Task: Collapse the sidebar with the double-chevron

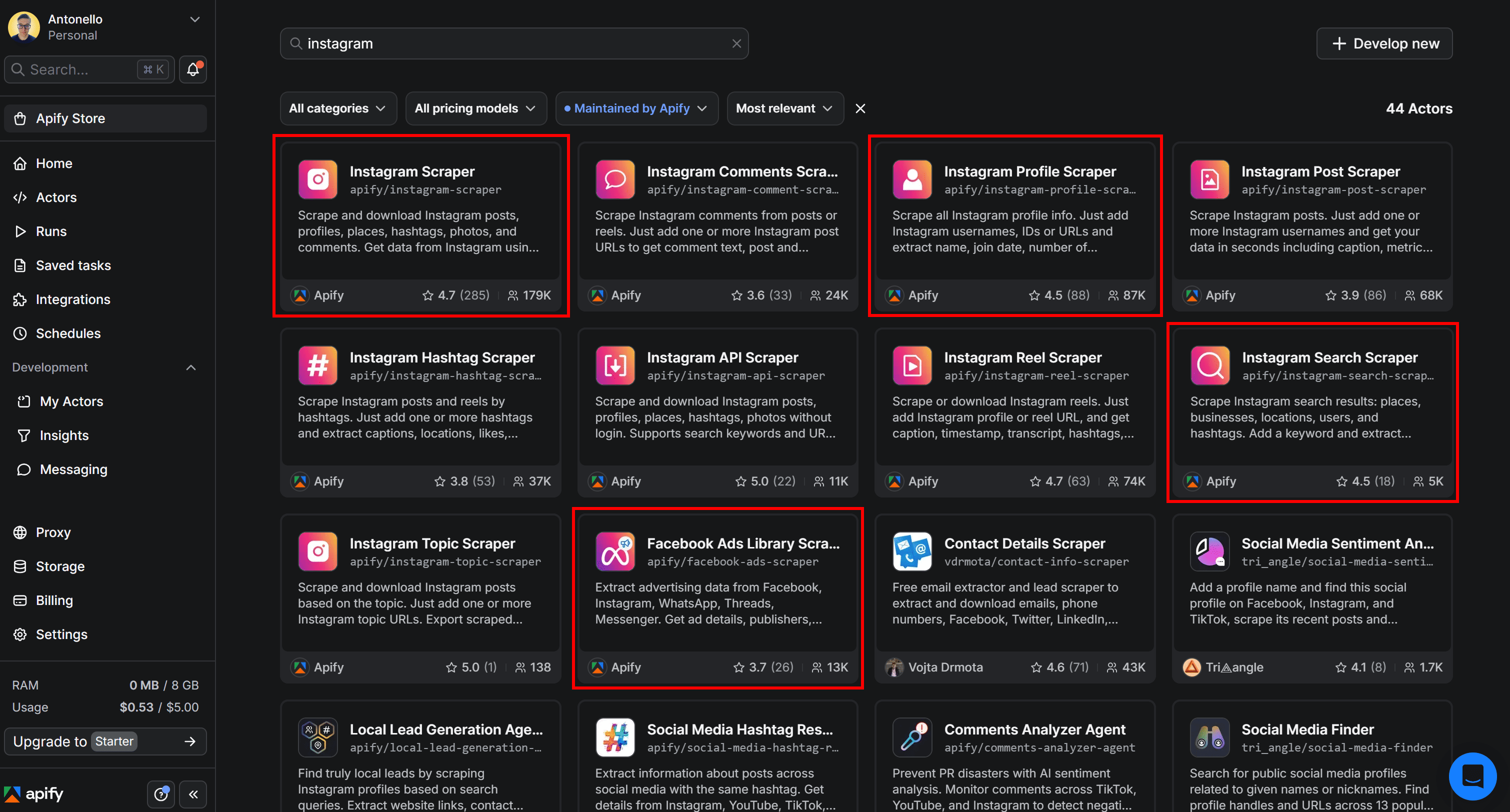Action: coord(193,794)
